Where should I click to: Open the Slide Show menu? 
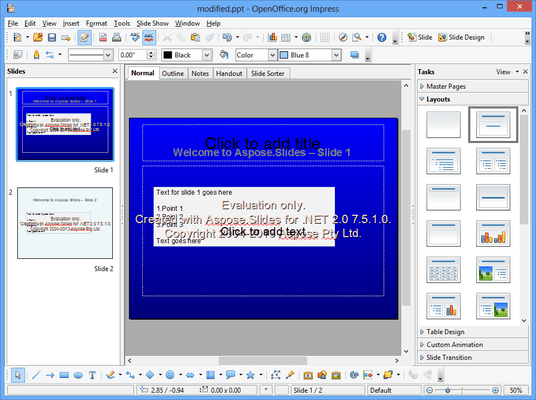tap(152, 23)
